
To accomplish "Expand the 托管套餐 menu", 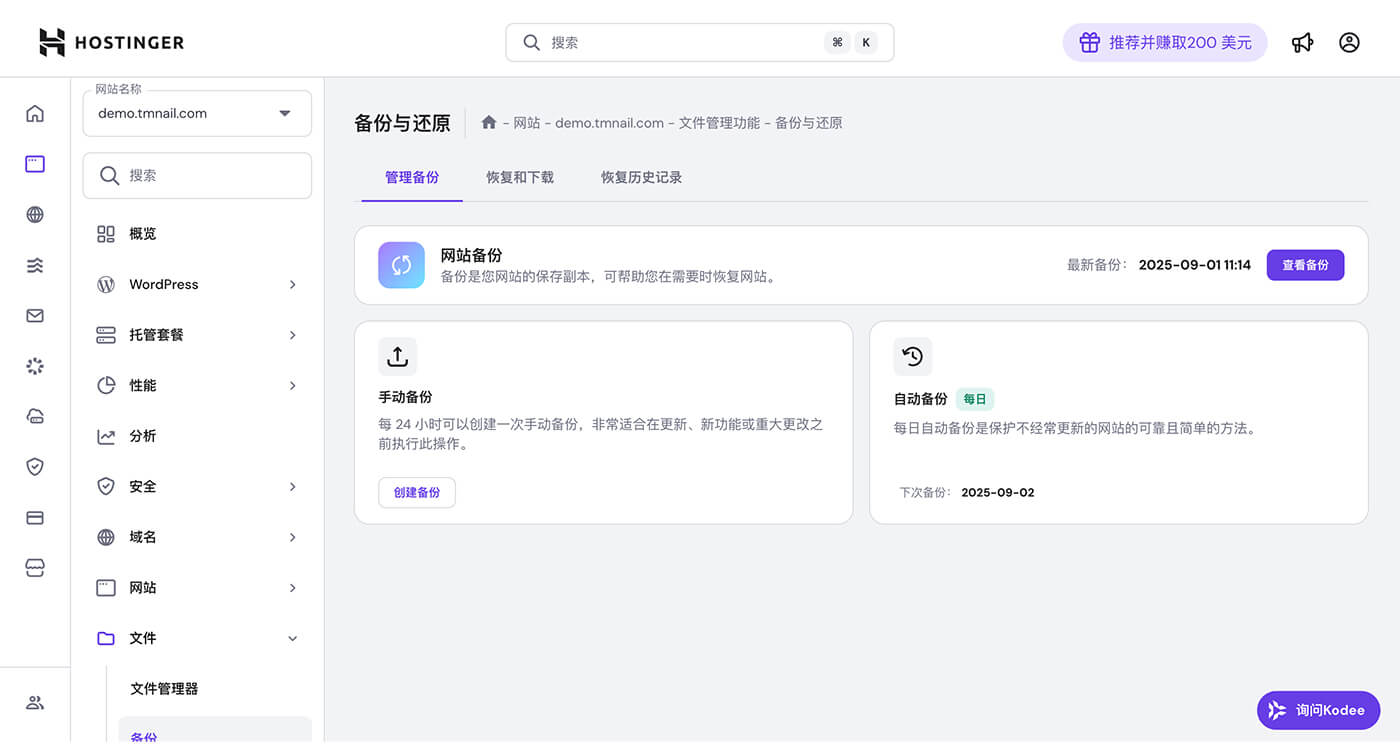I will 292,335.
